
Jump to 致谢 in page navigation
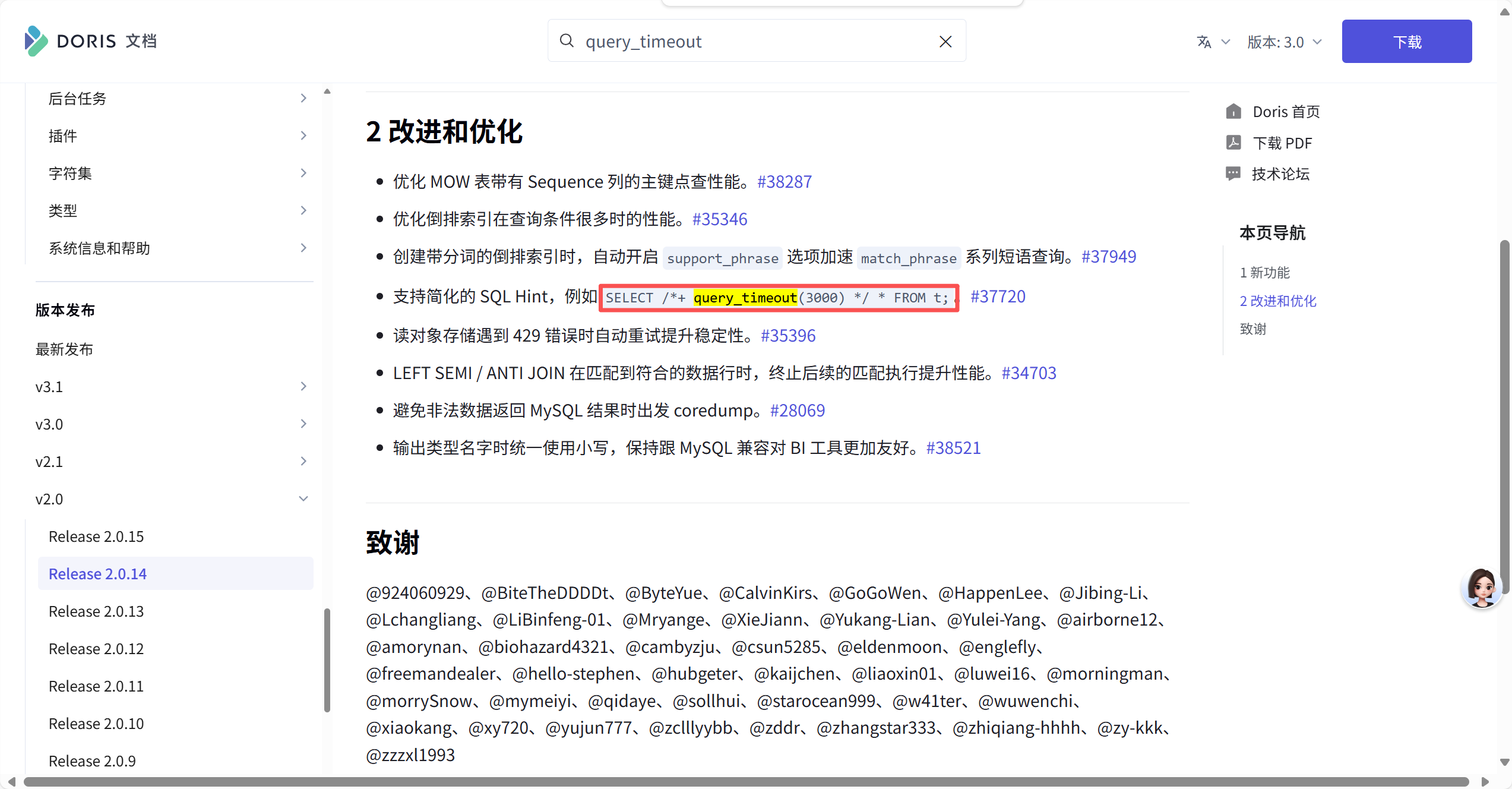tap(1253, 329)
